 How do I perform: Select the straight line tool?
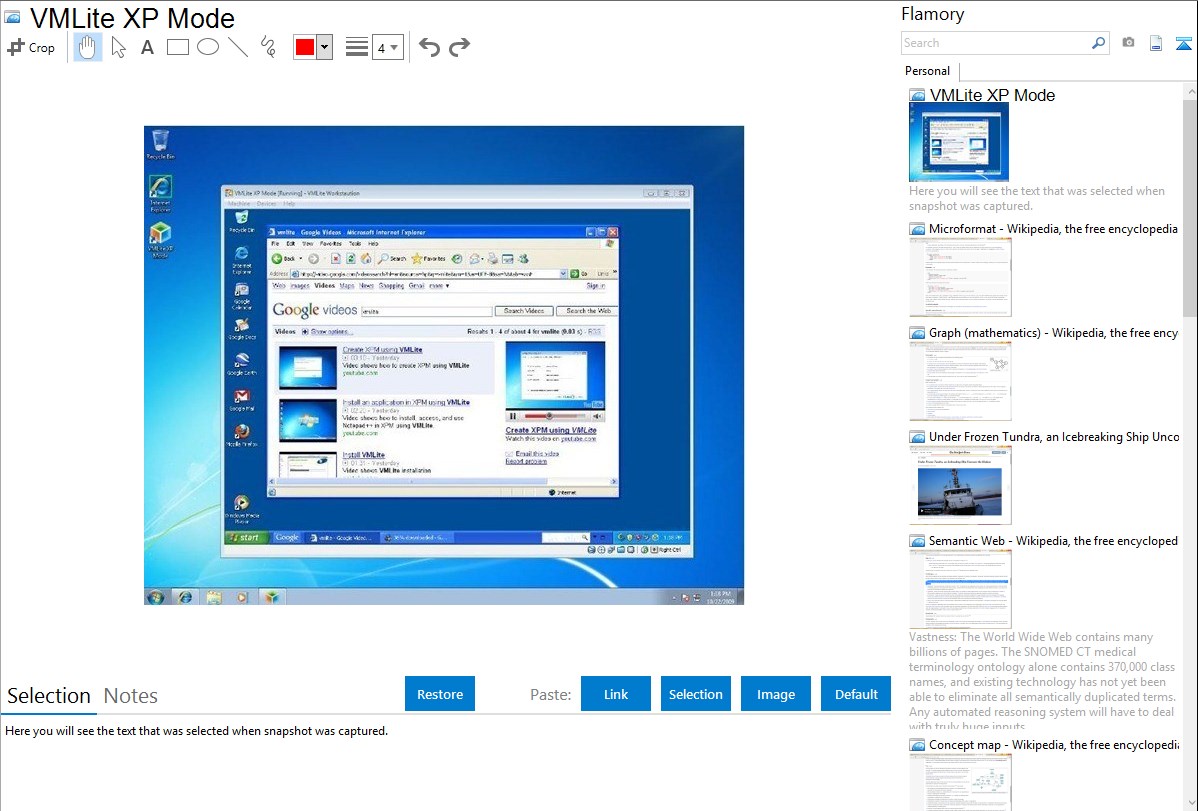pyautogui.click(x=238, y=47)
